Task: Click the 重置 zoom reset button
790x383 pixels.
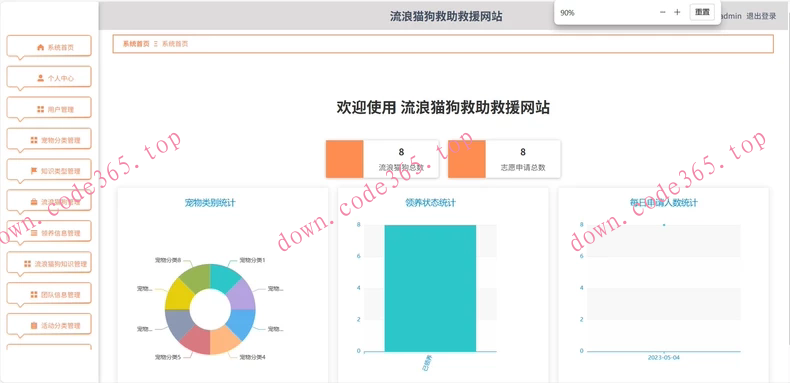Action: coord(702,13)
